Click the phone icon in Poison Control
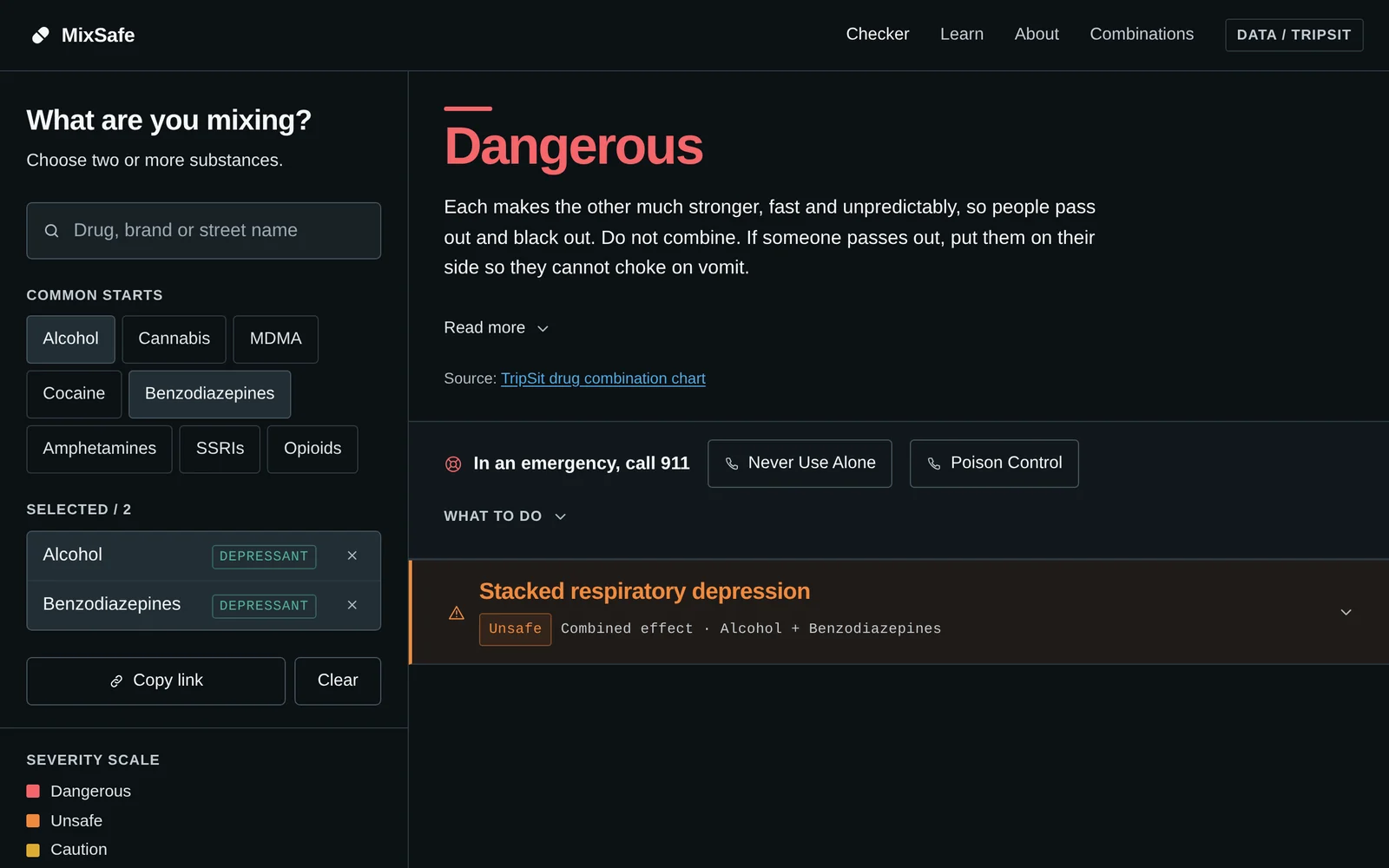 934,464
